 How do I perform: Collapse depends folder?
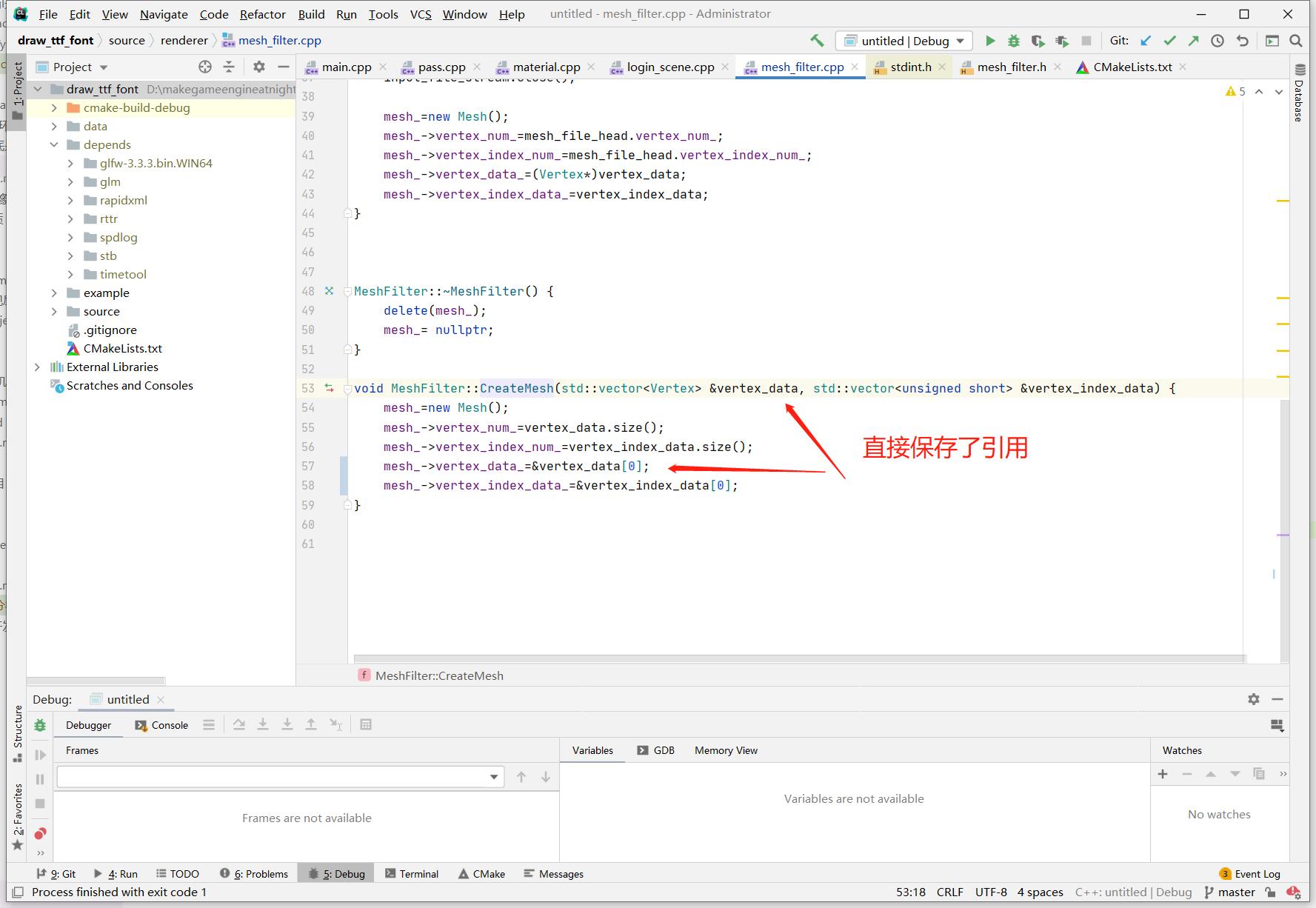tap(54, 144)
